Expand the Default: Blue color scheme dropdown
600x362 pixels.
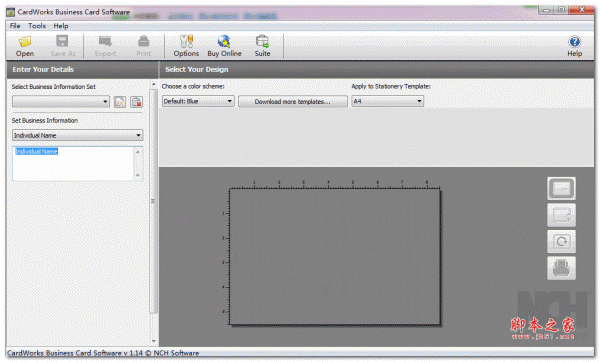coord(198,101)
